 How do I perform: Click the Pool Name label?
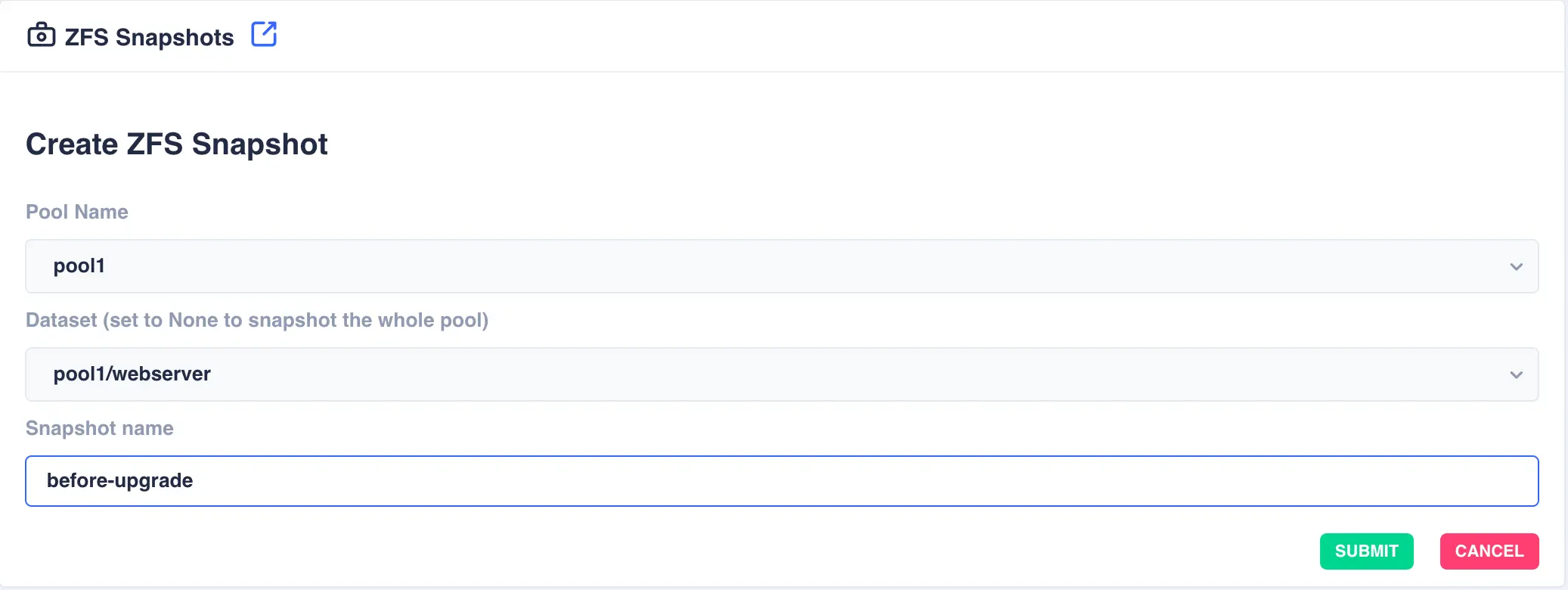(76, 212)
